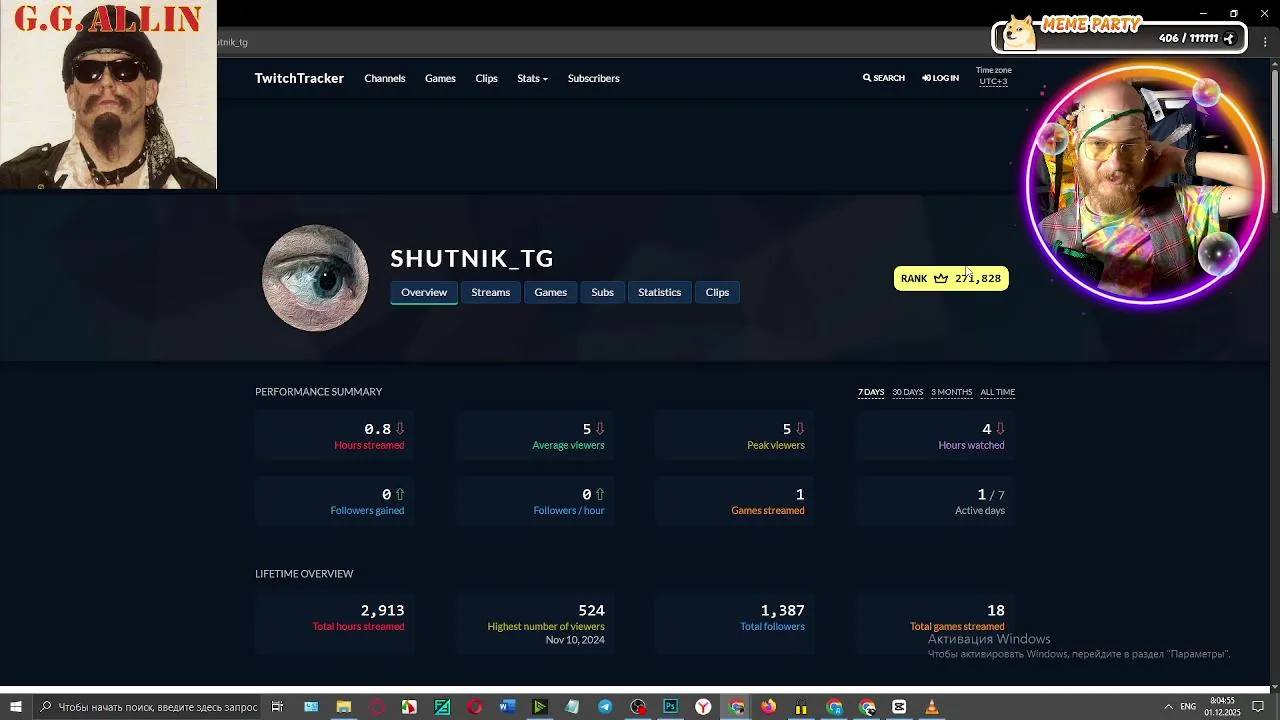1280x720 pixels.
Task: Click the Peak viewers stat
Action: pyautogui.click(x=735, y=436)
